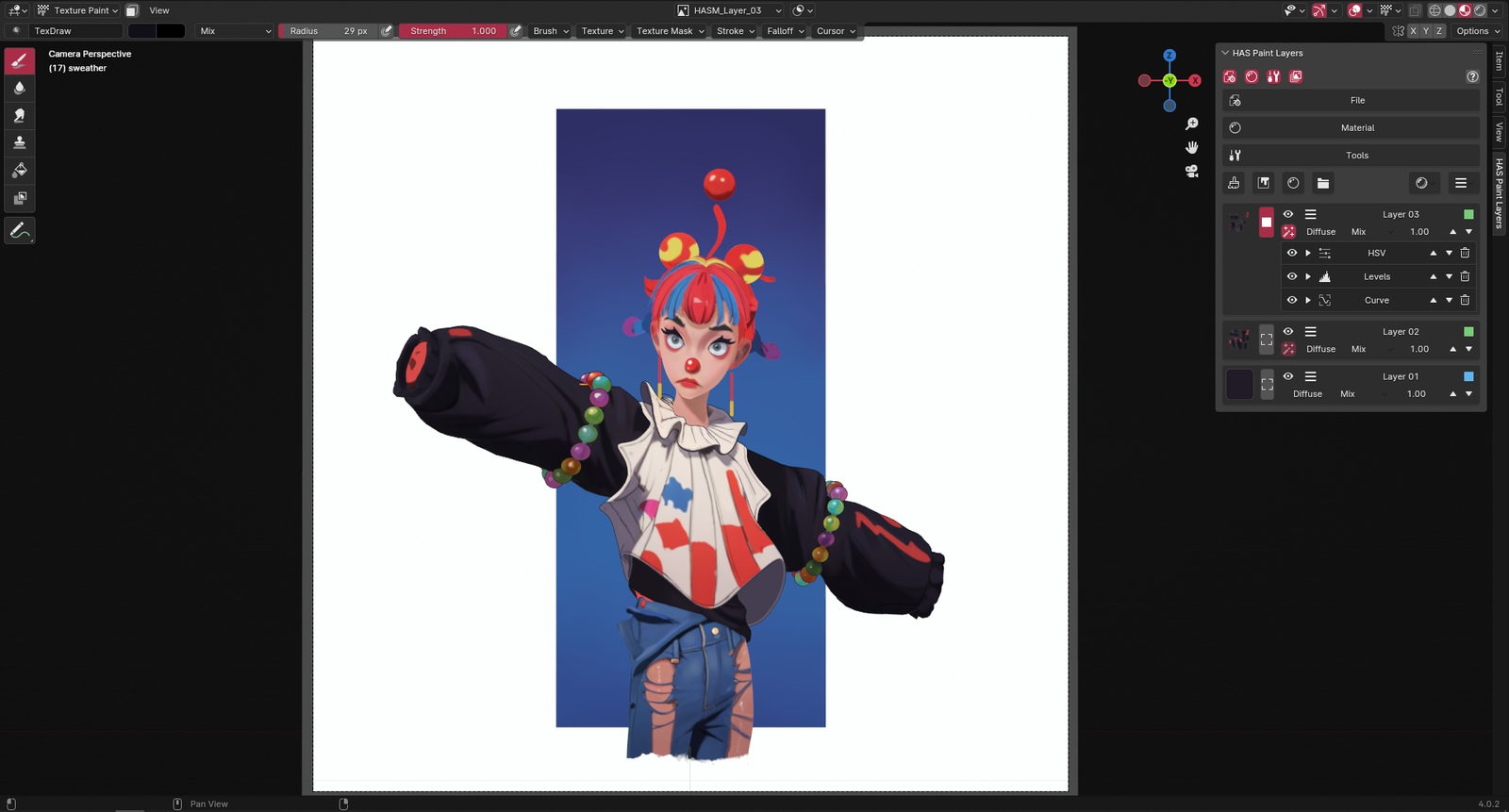
Task: Select the Soften tool
Action: coord(19,88)
